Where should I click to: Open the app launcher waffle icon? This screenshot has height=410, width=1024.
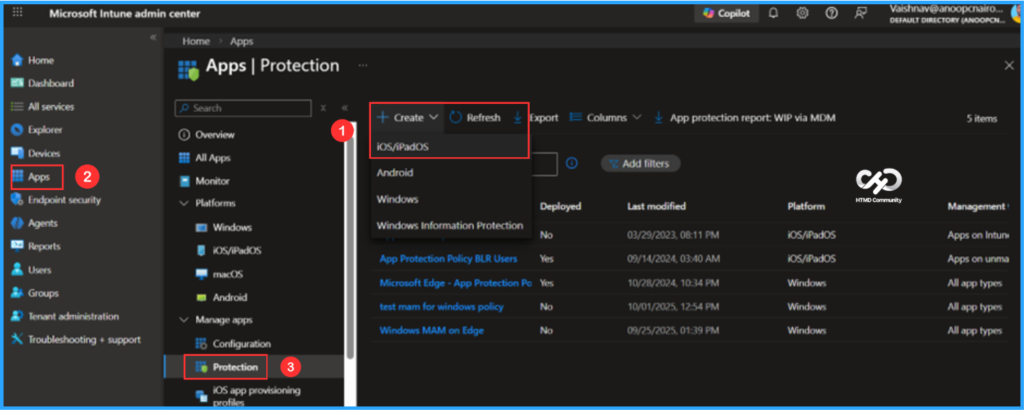[x=18, y=13]
